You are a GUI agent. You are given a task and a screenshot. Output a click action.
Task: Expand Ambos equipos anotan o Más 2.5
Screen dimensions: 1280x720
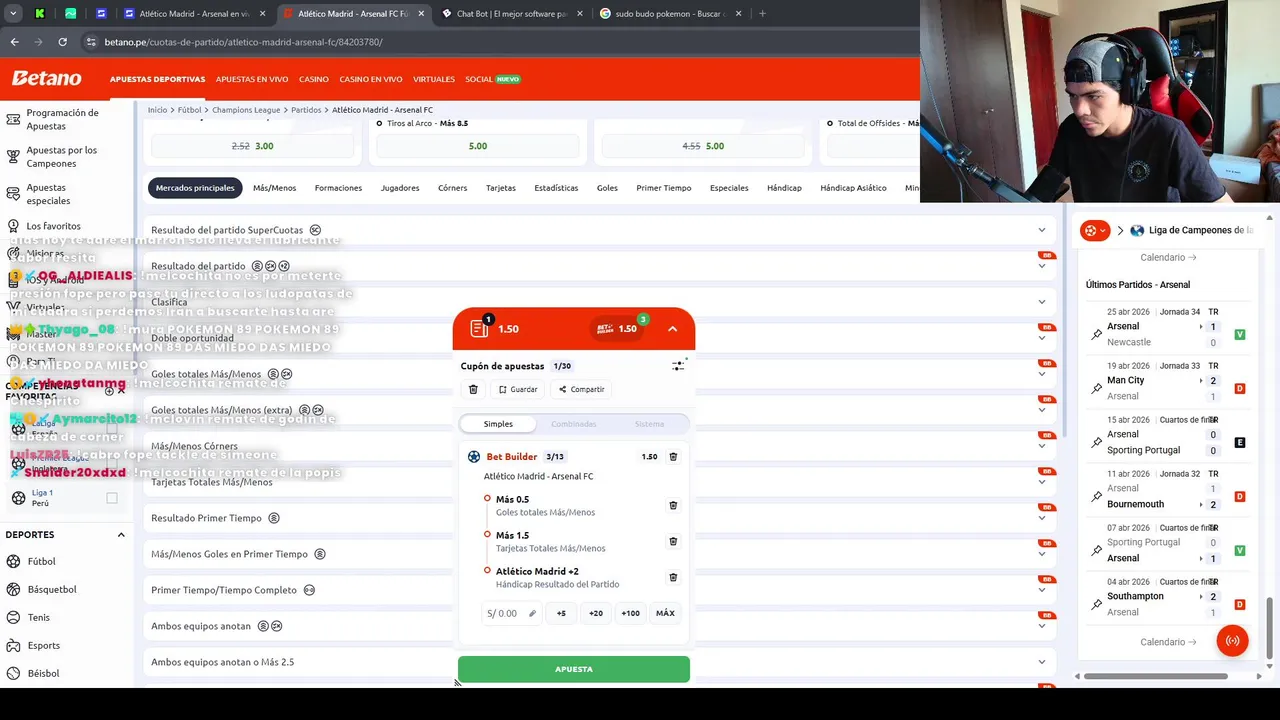pyautogui.click(x=1042, y=662)
